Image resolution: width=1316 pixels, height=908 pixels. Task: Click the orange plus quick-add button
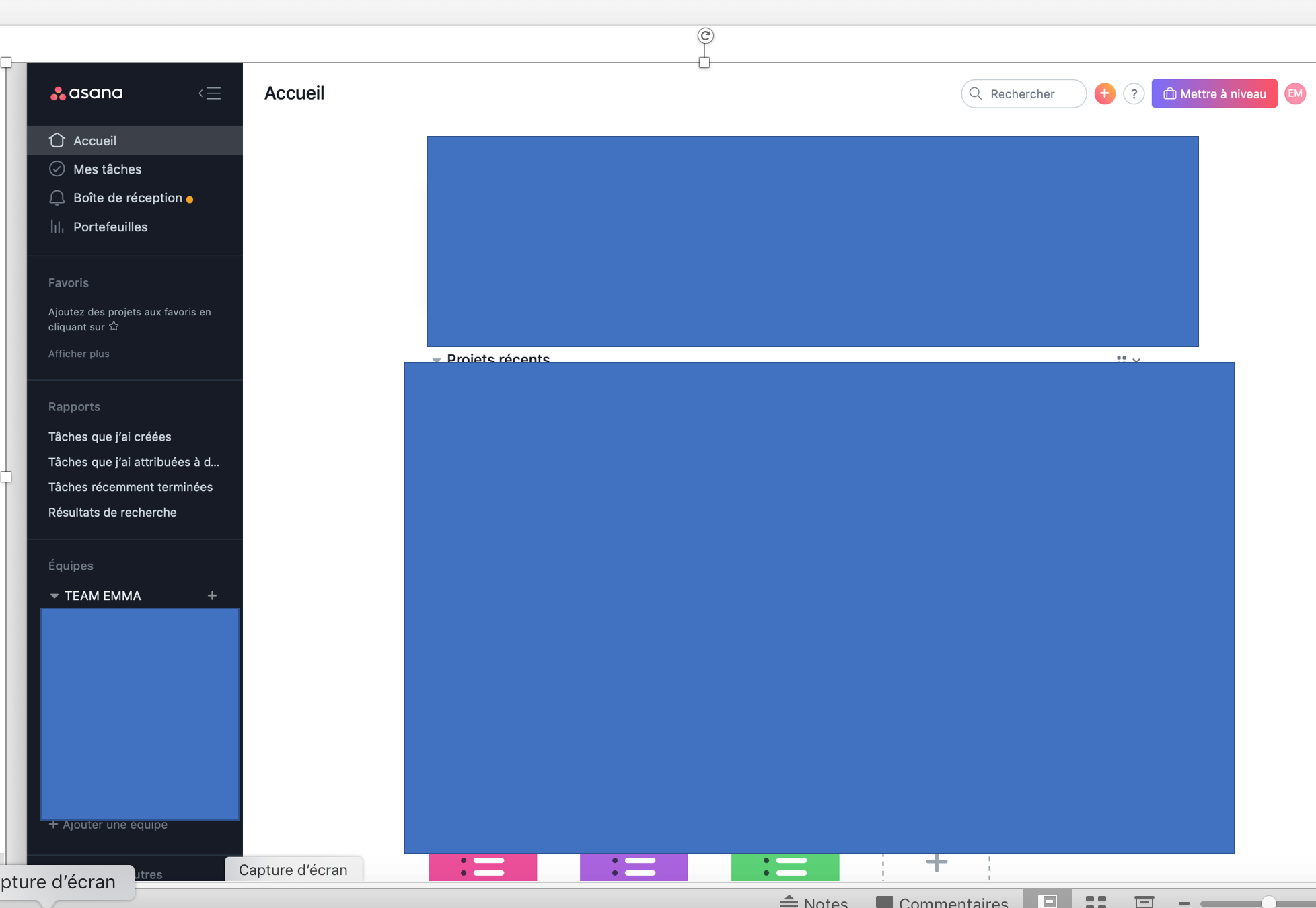[1104, 93]
